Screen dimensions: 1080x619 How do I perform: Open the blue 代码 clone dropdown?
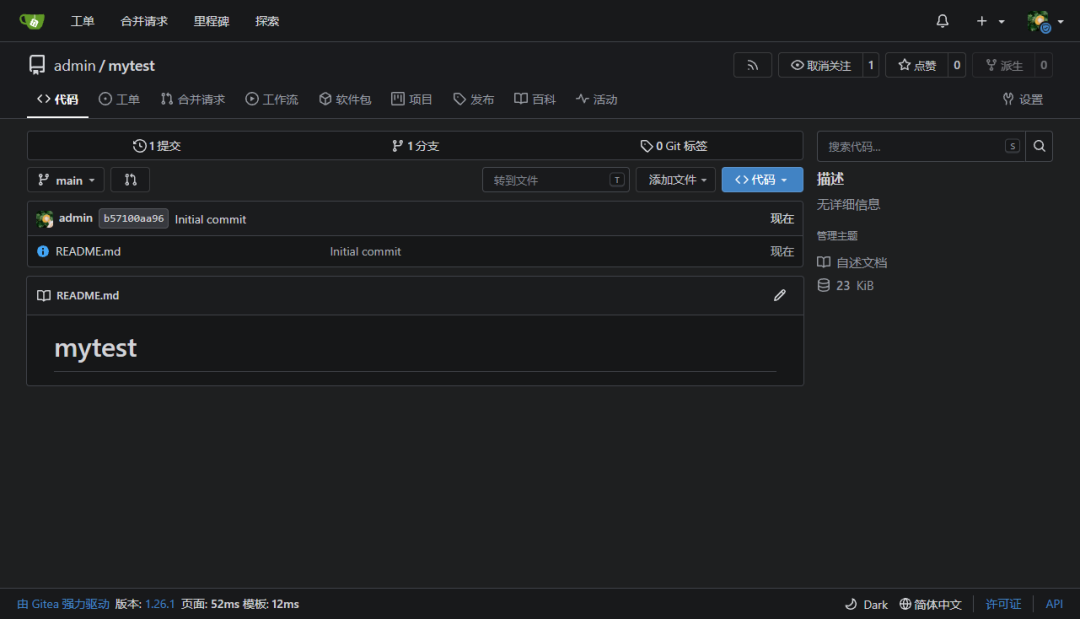(762, 180)
